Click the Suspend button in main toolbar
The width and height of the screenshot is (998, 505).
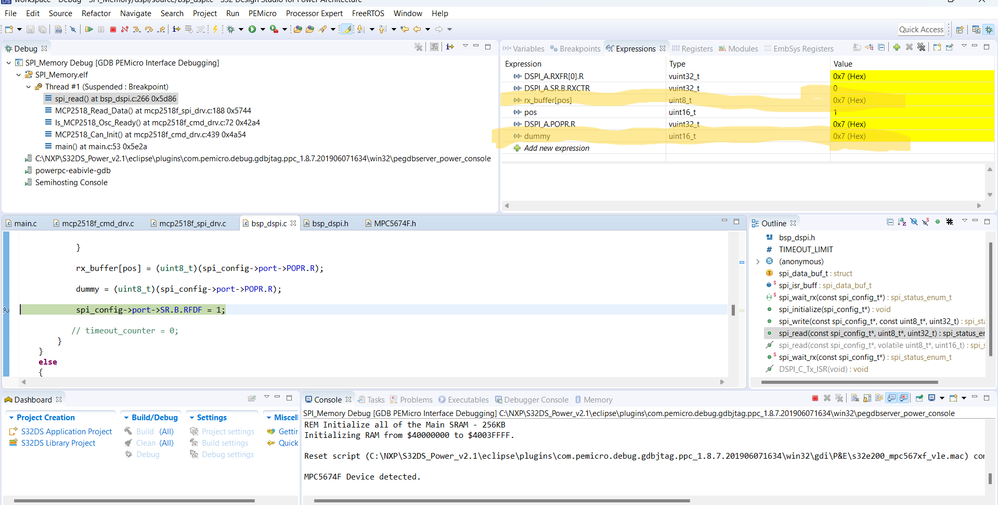(x=101, y=29)
